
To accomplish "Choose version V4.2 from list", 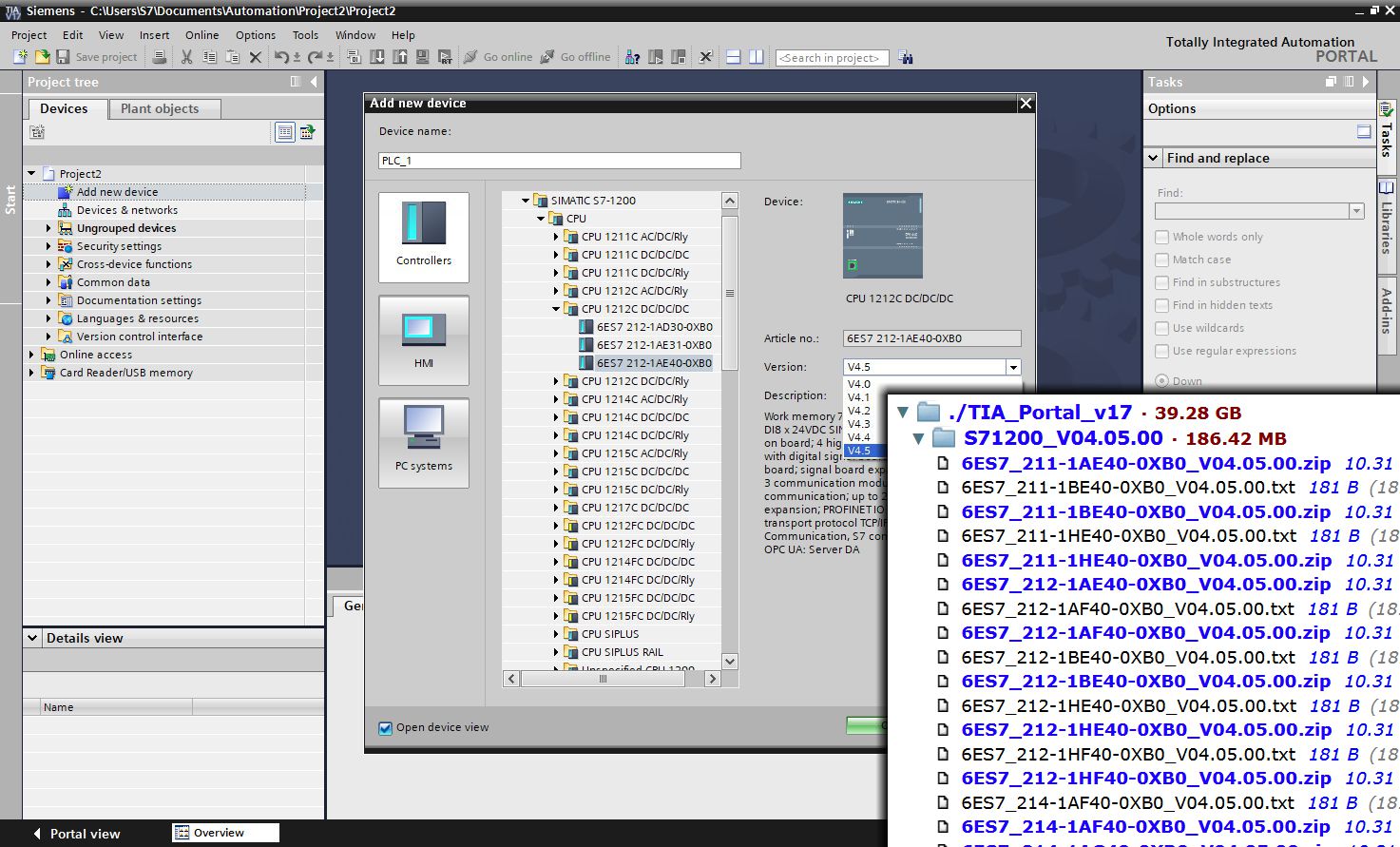I will 859,411.
